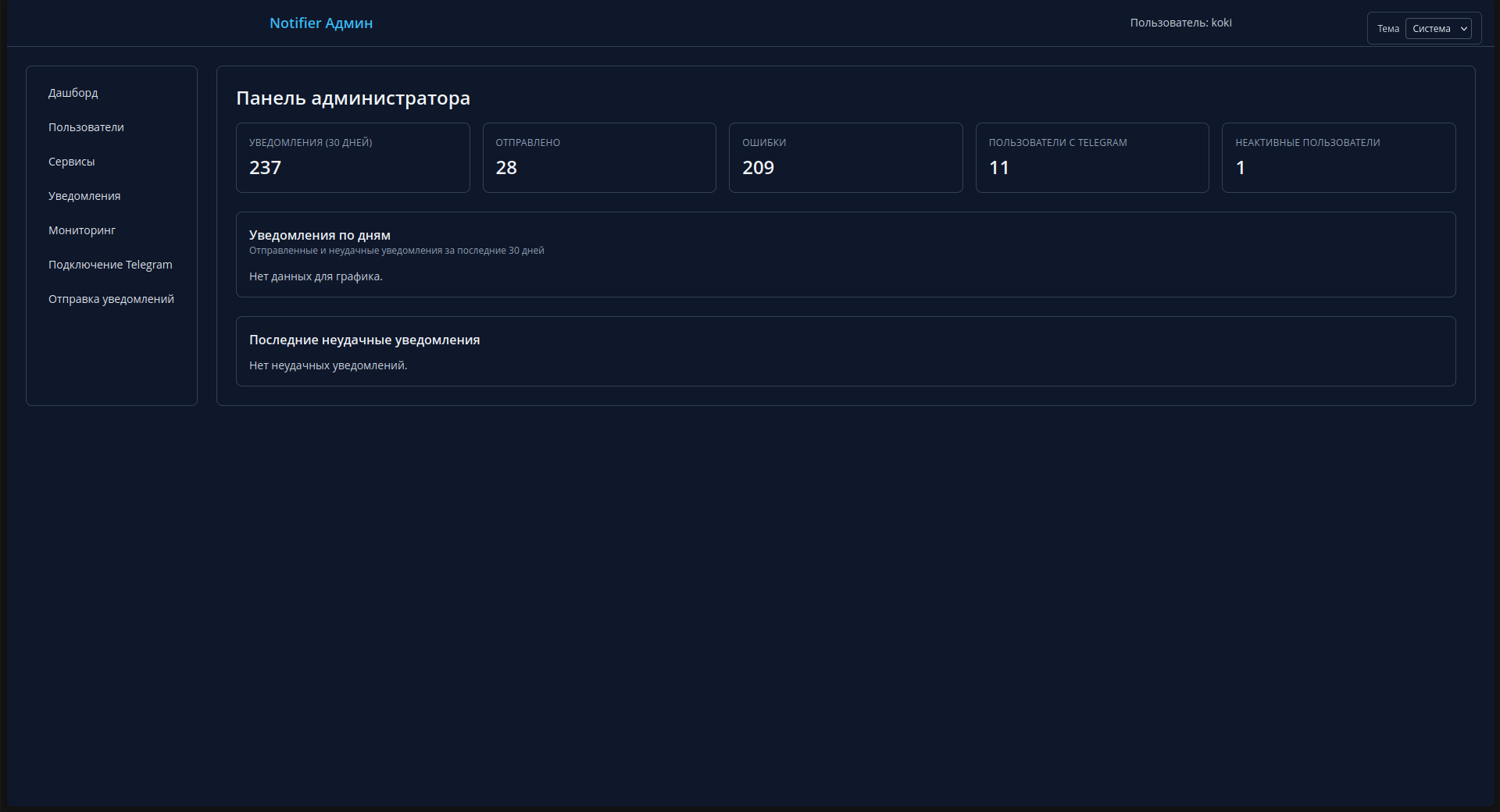Click the Нет неудачных уведомлений message

[x=328, y=365]
